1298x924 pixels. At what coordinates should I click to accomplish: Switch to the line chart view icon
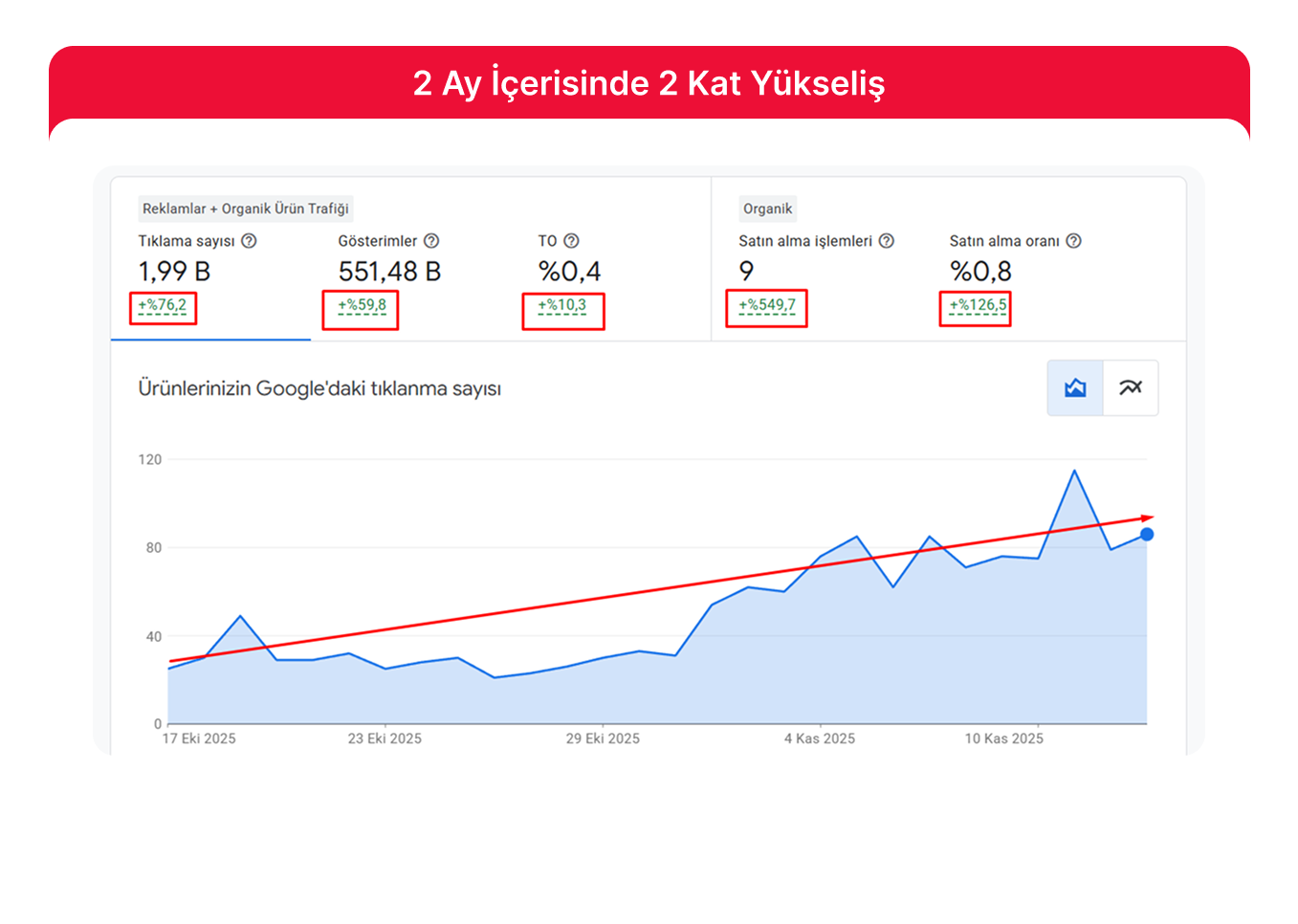1131,387
